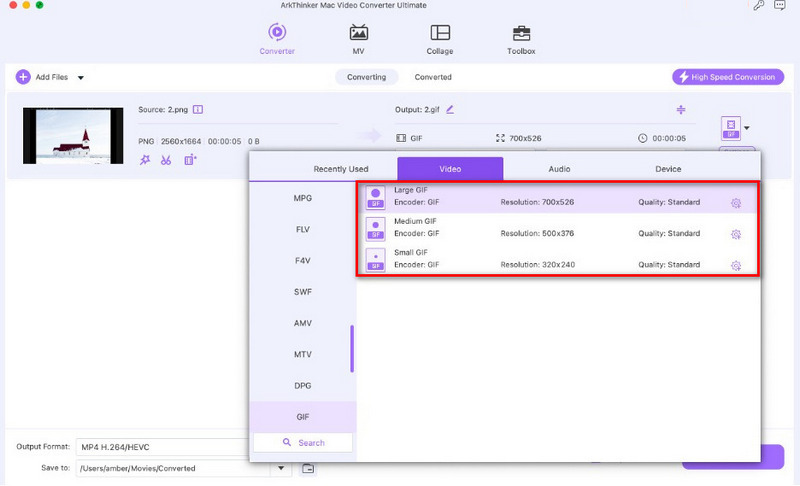Open the enhance magic wand tool
800x486 pixels.
pyautogui.click(x=145, y=160)
